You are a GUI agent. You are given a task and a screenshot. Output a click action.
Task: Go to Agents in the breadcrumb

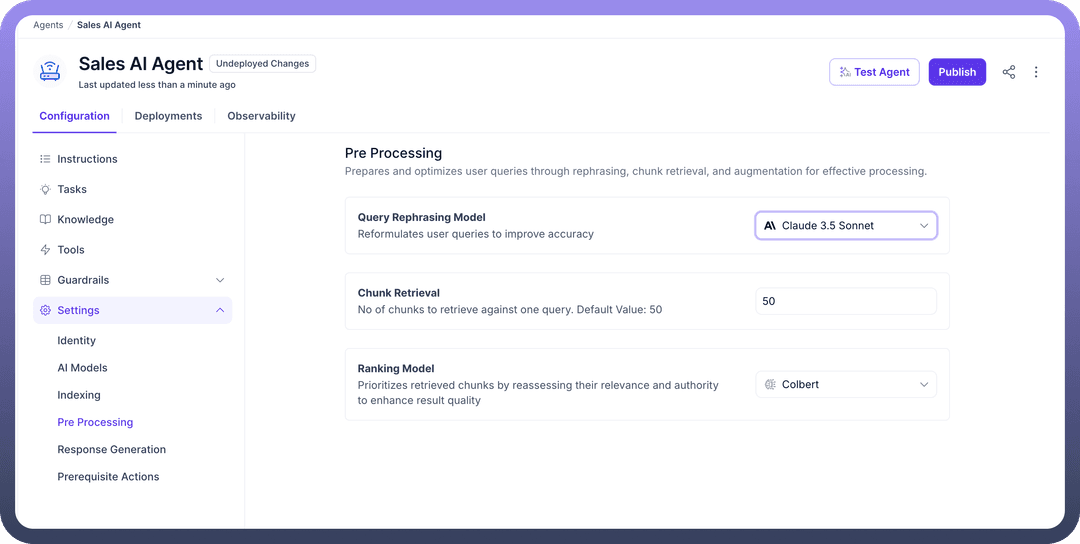click(x=48, y=25)
